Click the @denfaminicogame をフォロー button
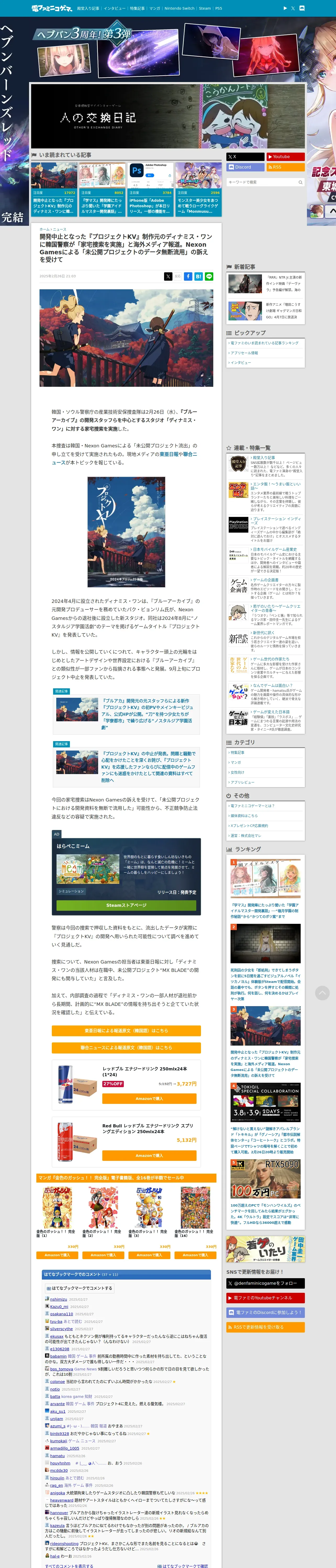Viewport: 336px width, 1568px height. tap(265, 1283)
